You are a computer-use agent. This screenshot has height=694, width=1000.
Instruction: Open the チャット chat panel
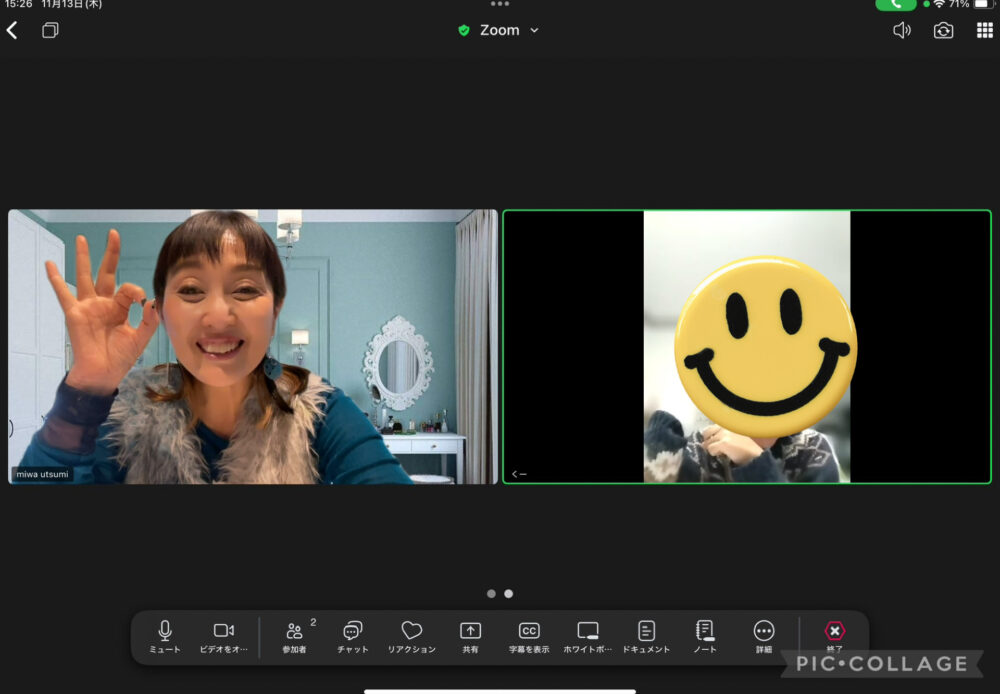pyautogui.click(x=352, y=636)
